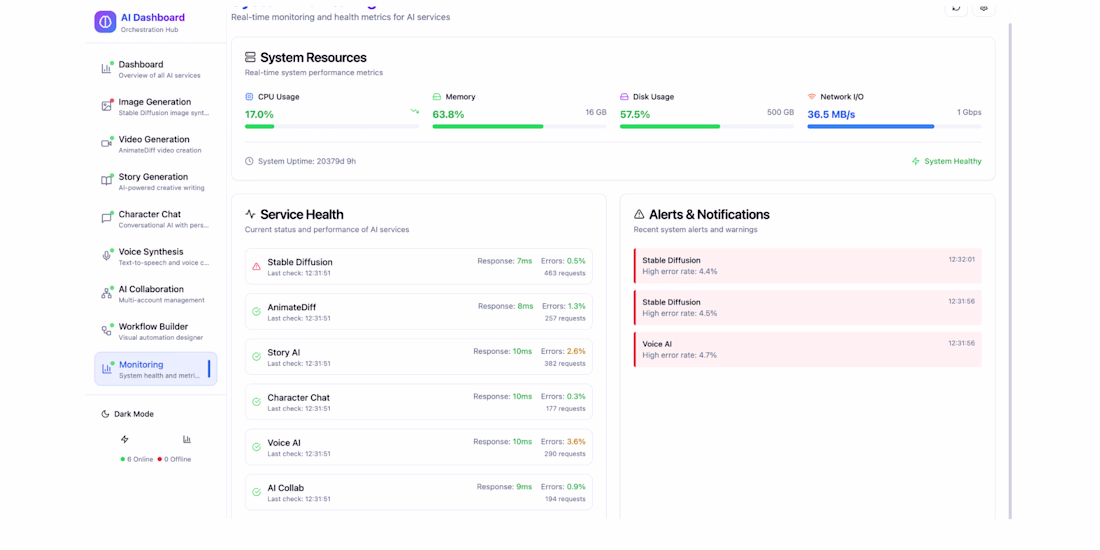This screenshot has height=550, width=1100.
Task: Click the vertical page scrollbar
Action: pos(1010,270)
